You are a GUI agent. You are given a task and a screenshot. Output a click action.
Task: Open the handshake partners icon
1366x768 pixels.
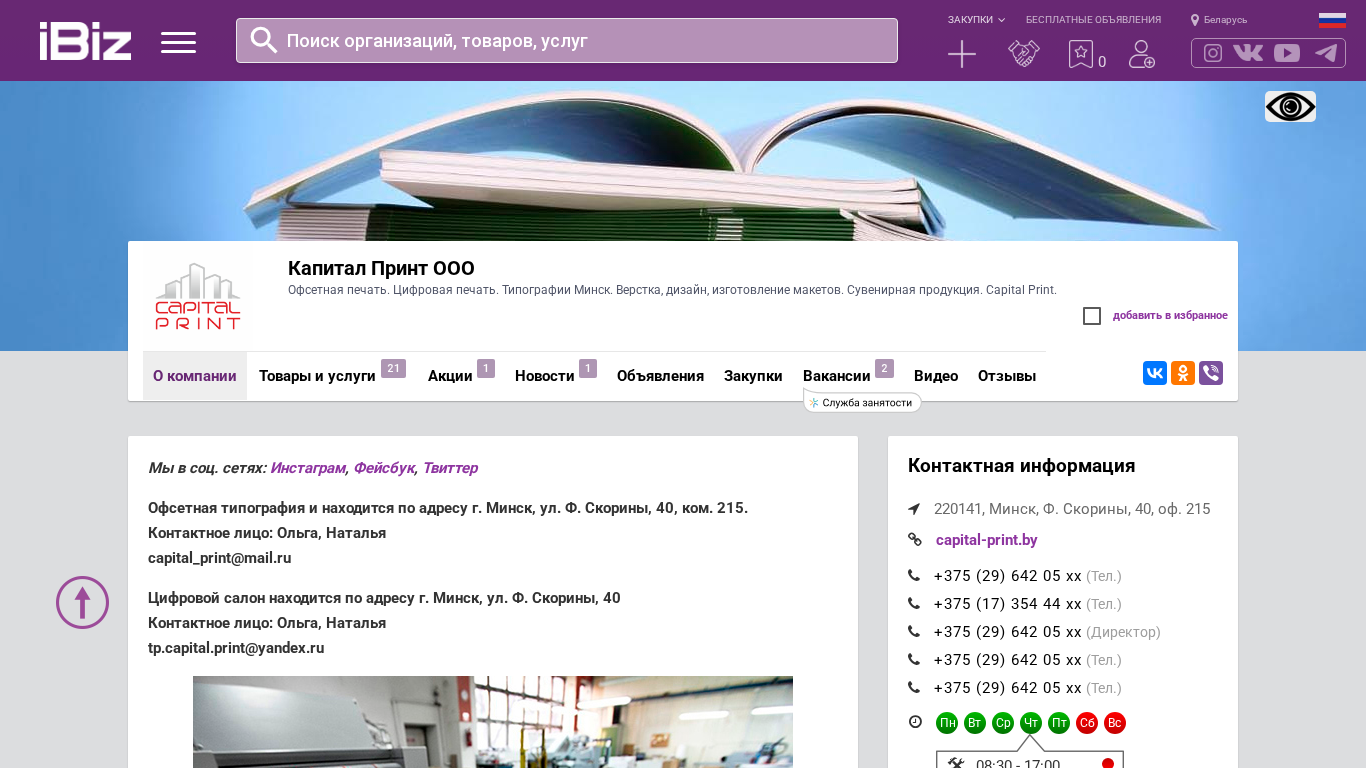[1023, 54]
